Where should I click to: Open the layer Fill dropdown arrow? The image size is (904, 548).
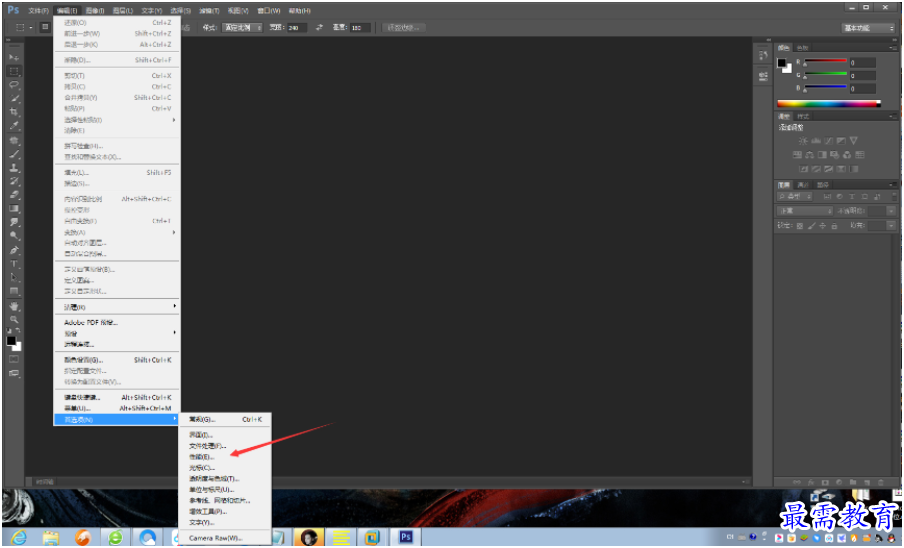tap(891, 226)
